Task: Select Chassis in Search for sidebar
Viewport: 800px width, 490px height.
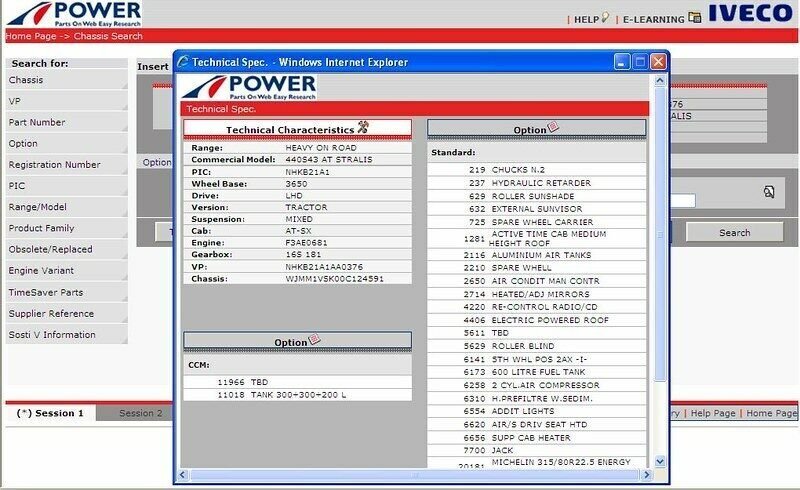Action: 67,80
